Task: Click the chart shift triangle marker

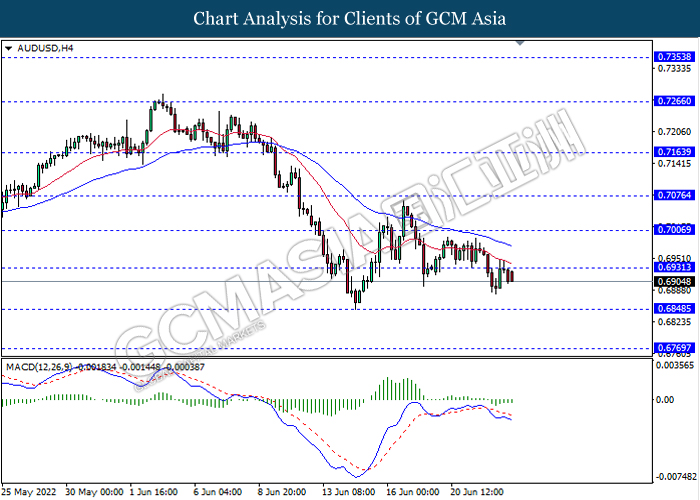Action: (520, 43)
